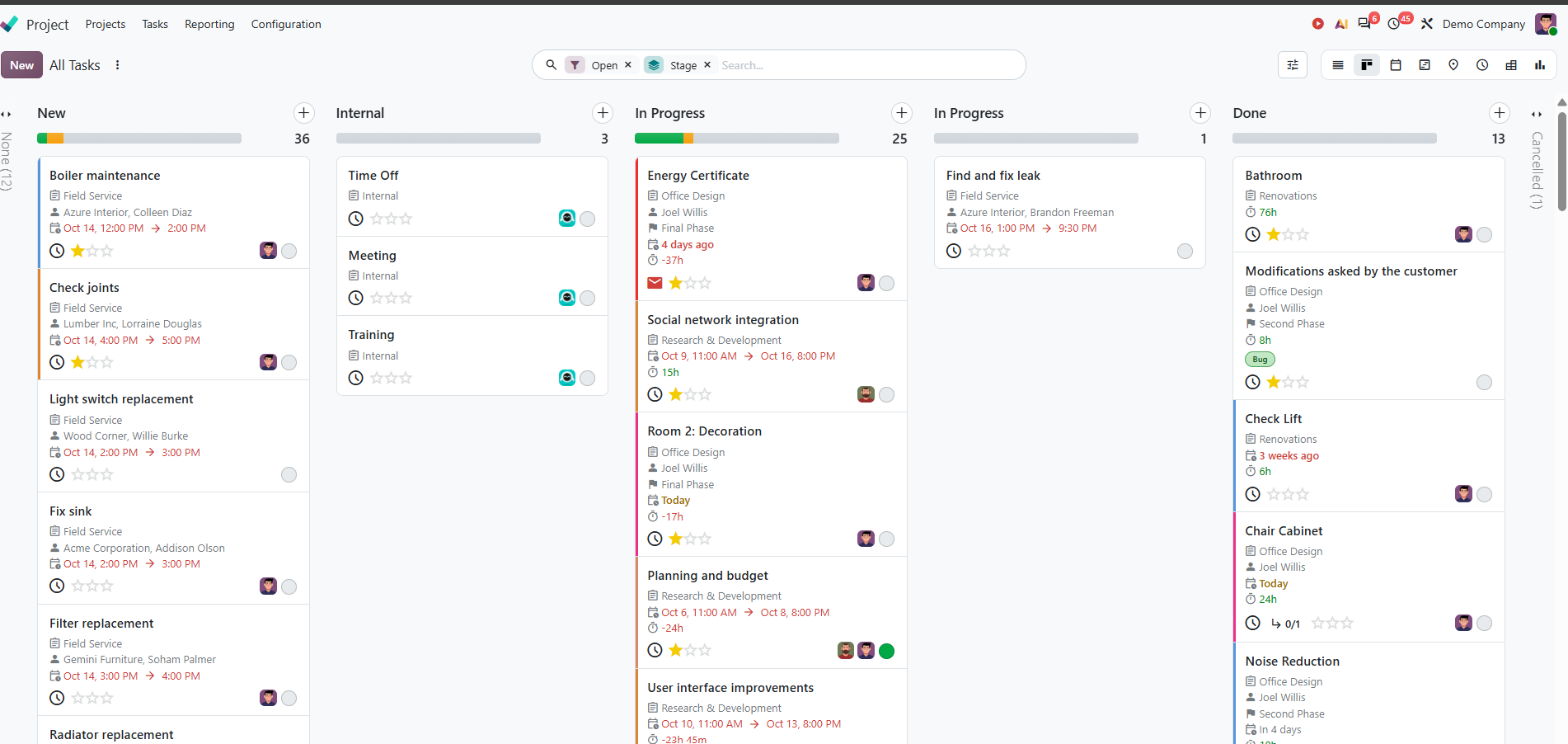Switch to Pivot table view
This screenshot has height=744, width=1568.
(x=1511, y=65)
